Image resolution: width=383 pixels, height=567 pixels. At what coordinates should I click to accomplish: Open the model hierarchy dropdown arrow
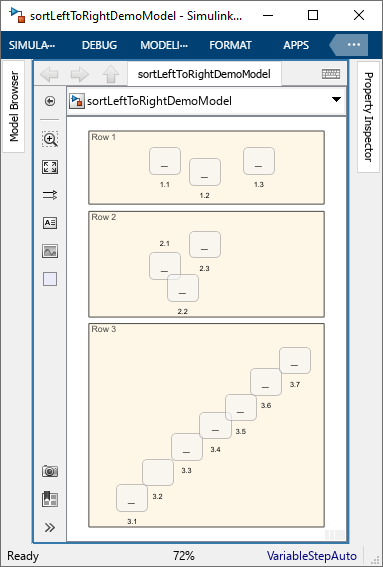pyautogui.click(x=336, y=99)
